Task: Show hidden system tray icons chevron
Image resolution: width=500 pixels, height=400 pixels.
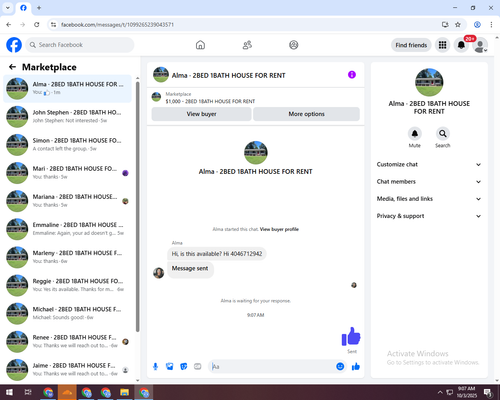Action: [440, 392]
